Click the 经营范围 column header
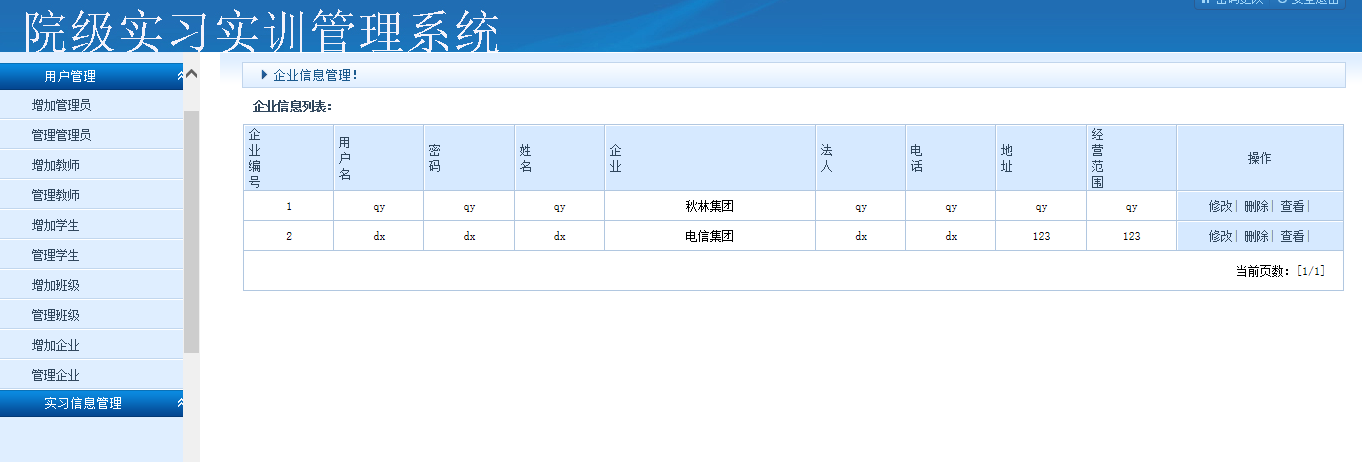 [x=1132, y=157]
